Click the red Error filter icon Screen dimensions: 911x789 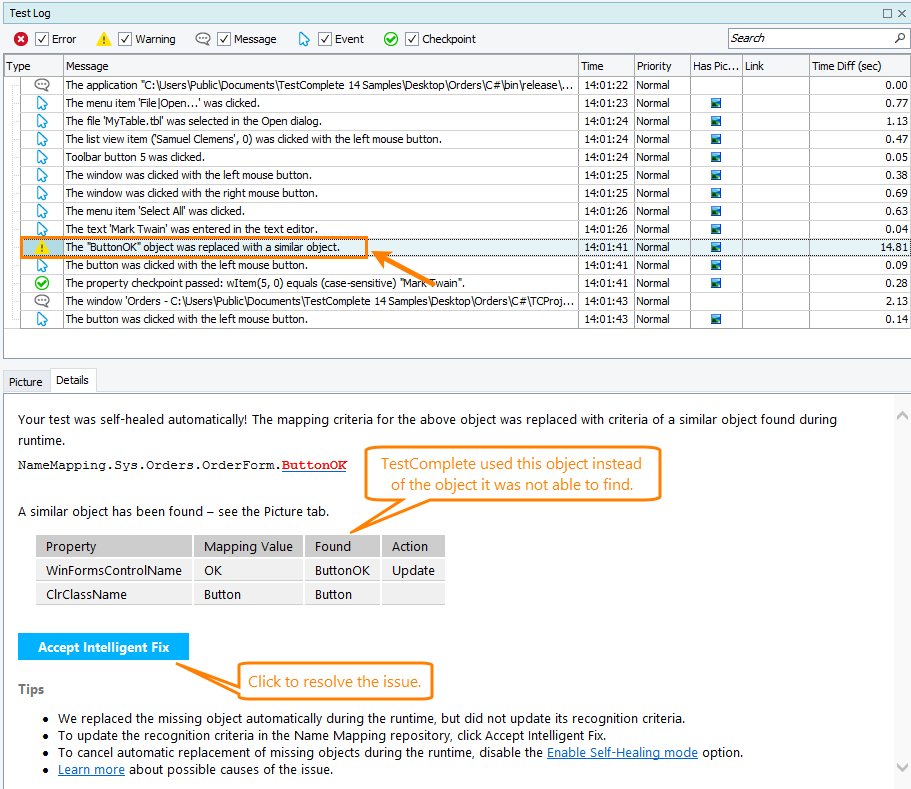click(x=23, y=38)
